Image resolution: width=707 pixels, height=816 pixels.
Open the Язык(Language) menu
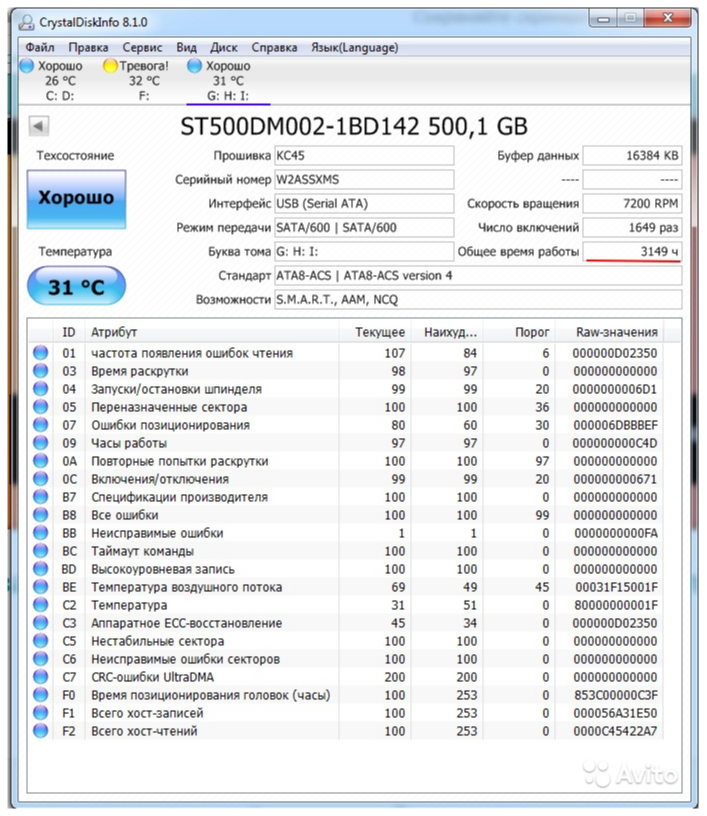(x=354, y=47)
